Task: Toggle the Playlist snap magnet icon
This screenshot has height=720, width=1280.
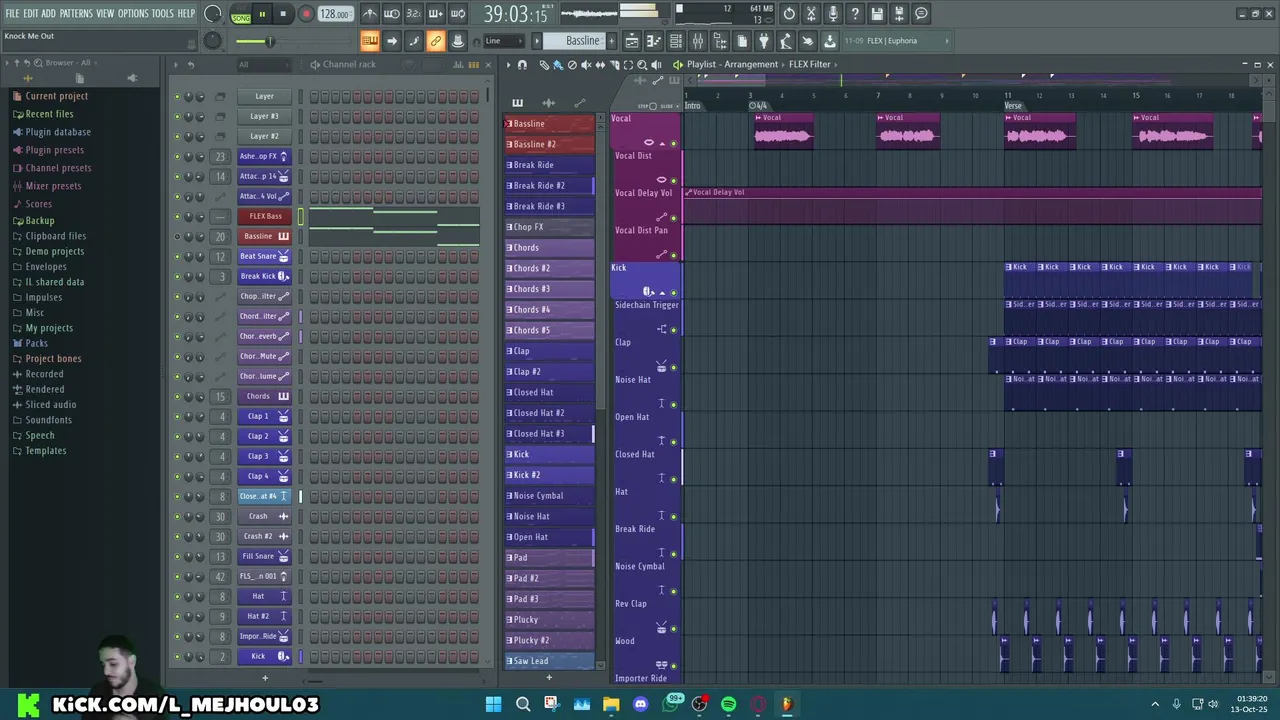Action: [x=522, y=65]
